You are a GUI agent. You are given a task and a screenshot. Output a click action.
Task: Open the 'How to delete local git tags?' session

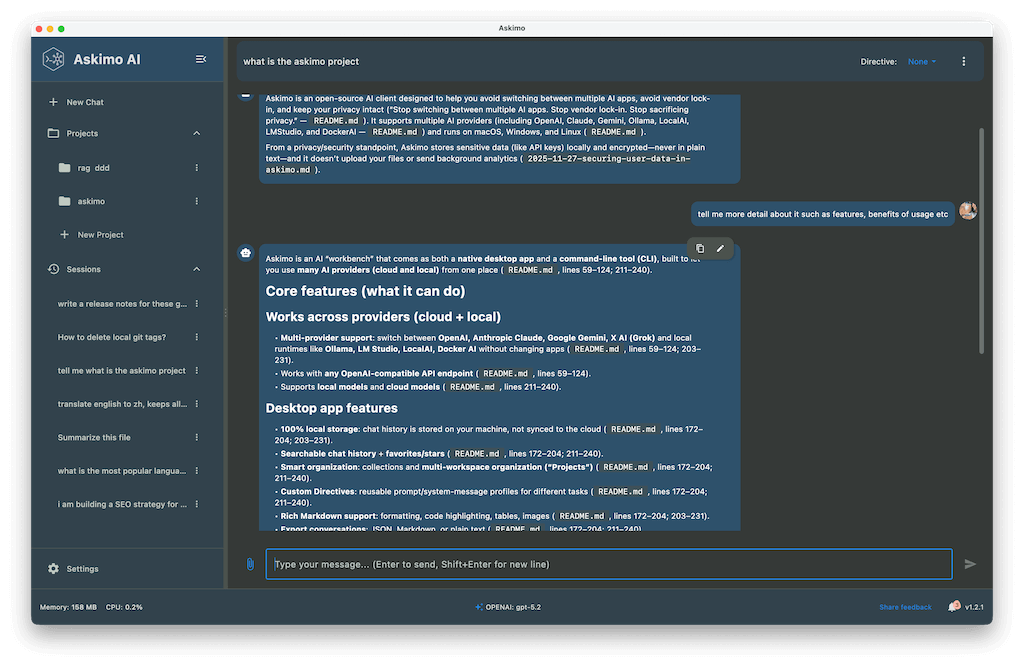[112, 337]
